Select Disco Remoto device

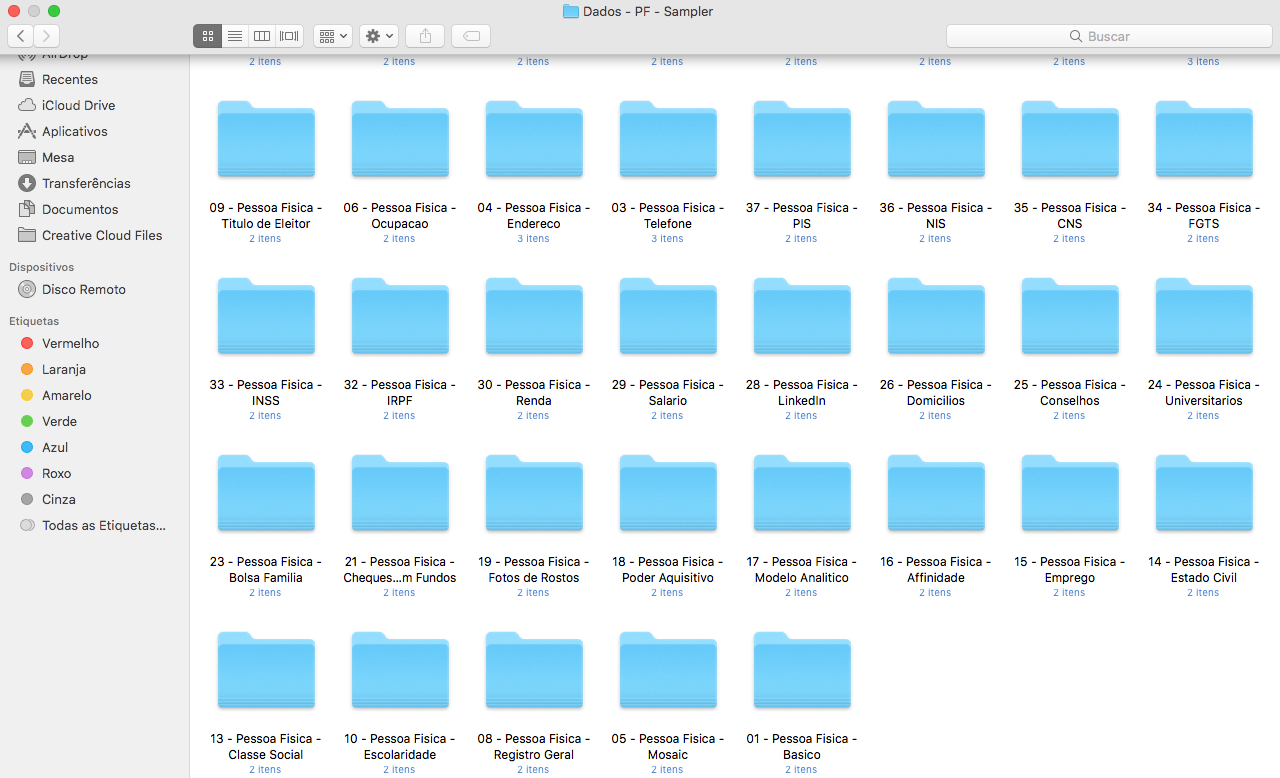84,289
